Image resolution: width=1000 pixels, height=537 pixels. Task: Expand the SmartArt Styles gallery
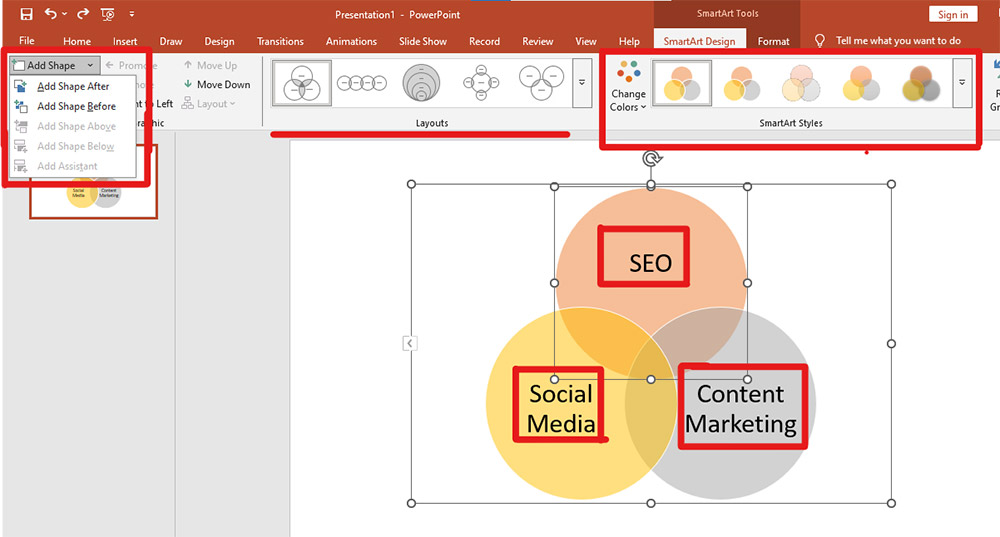(x=962, y=83)
